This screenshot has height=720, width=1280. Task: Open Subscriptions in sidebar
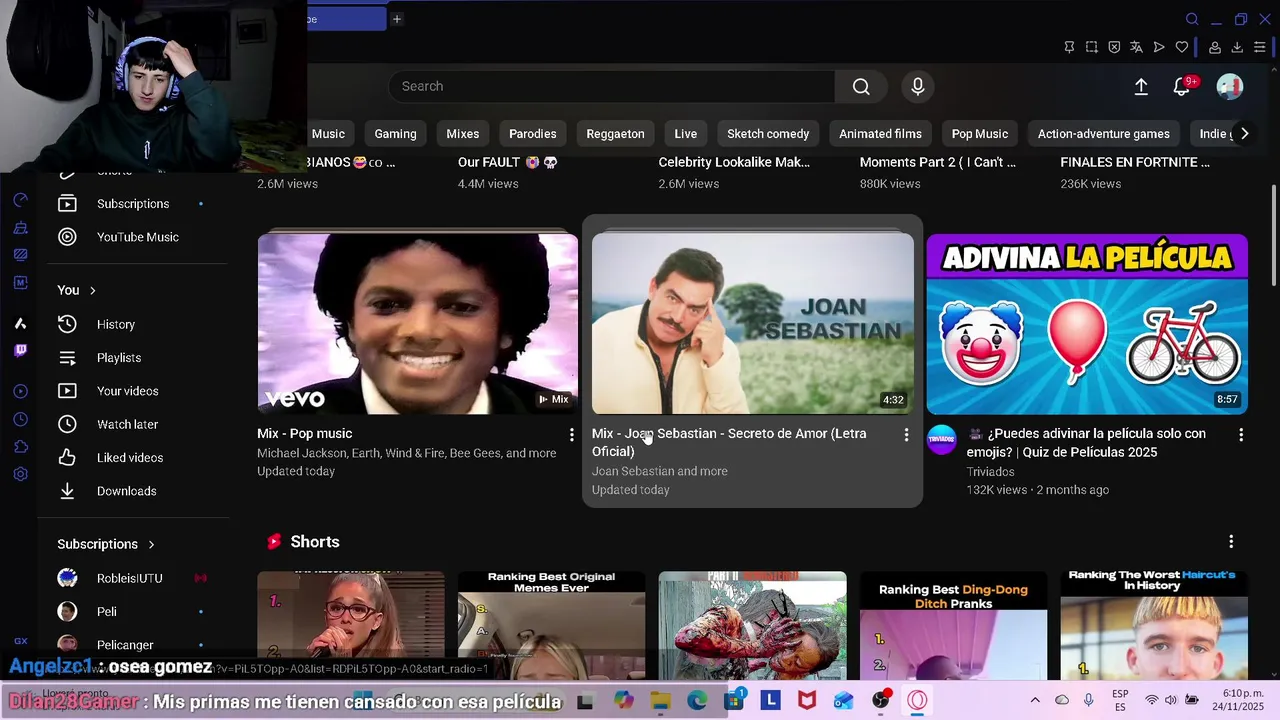coord(133,204)
